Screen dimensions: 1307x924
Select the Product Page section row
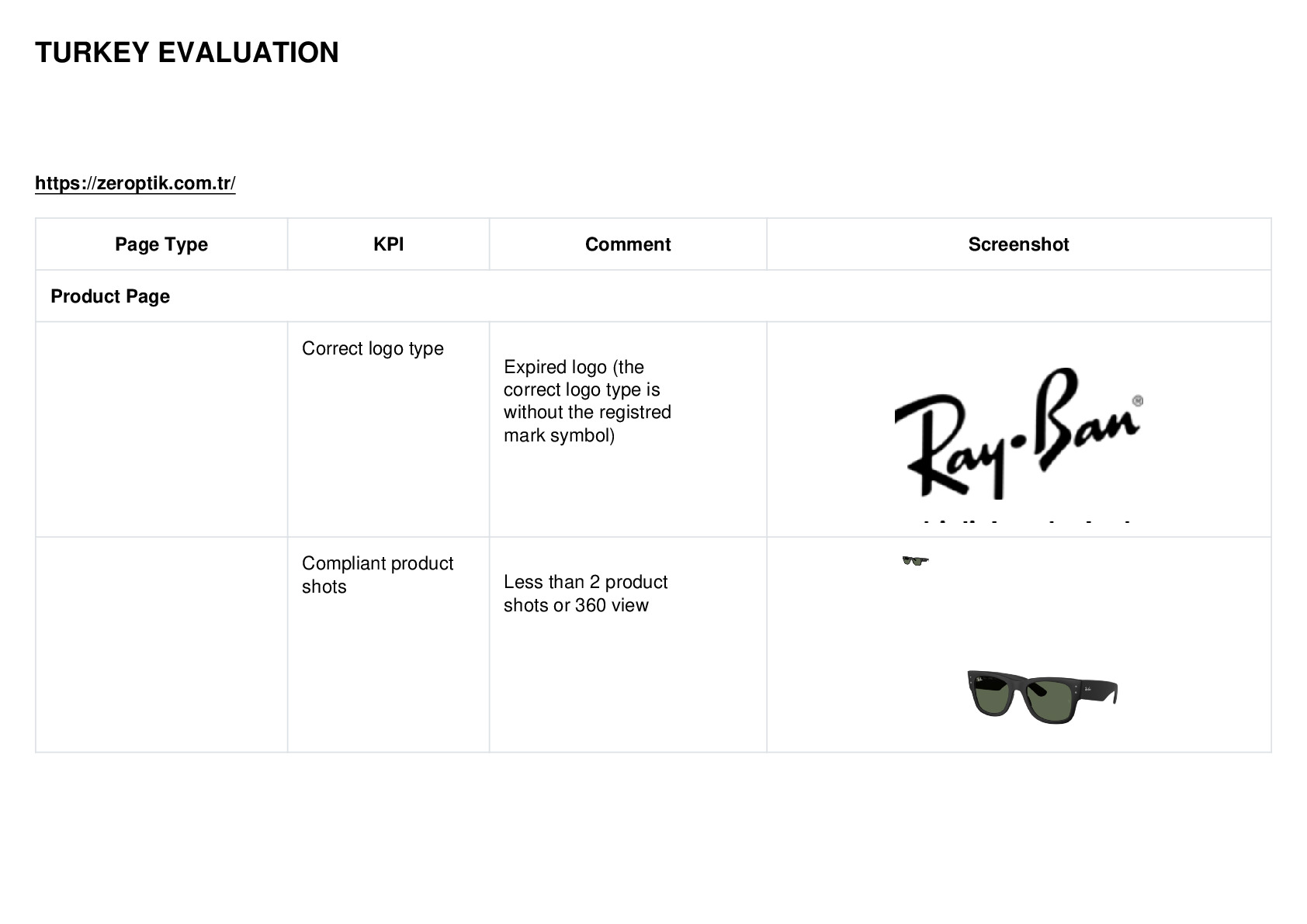click(x=653, y=296)
